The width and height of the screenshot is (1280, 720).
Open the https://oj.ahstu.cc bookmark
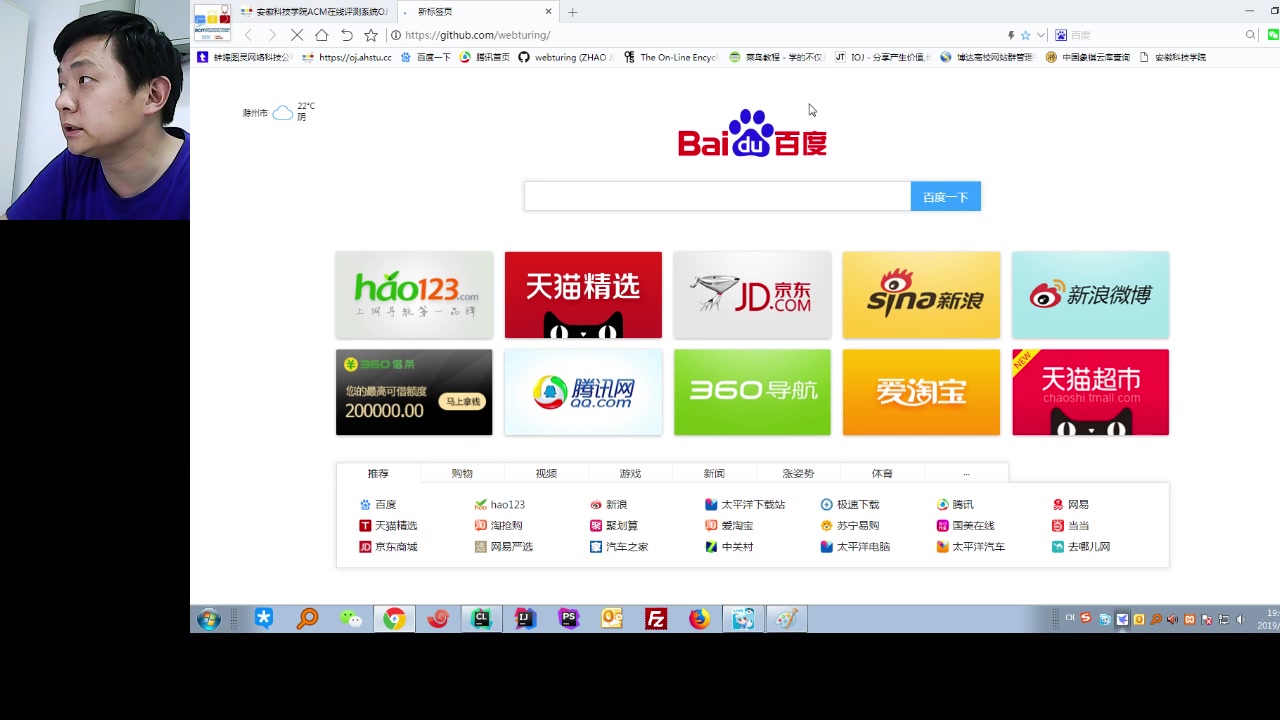tap(348, 57)
